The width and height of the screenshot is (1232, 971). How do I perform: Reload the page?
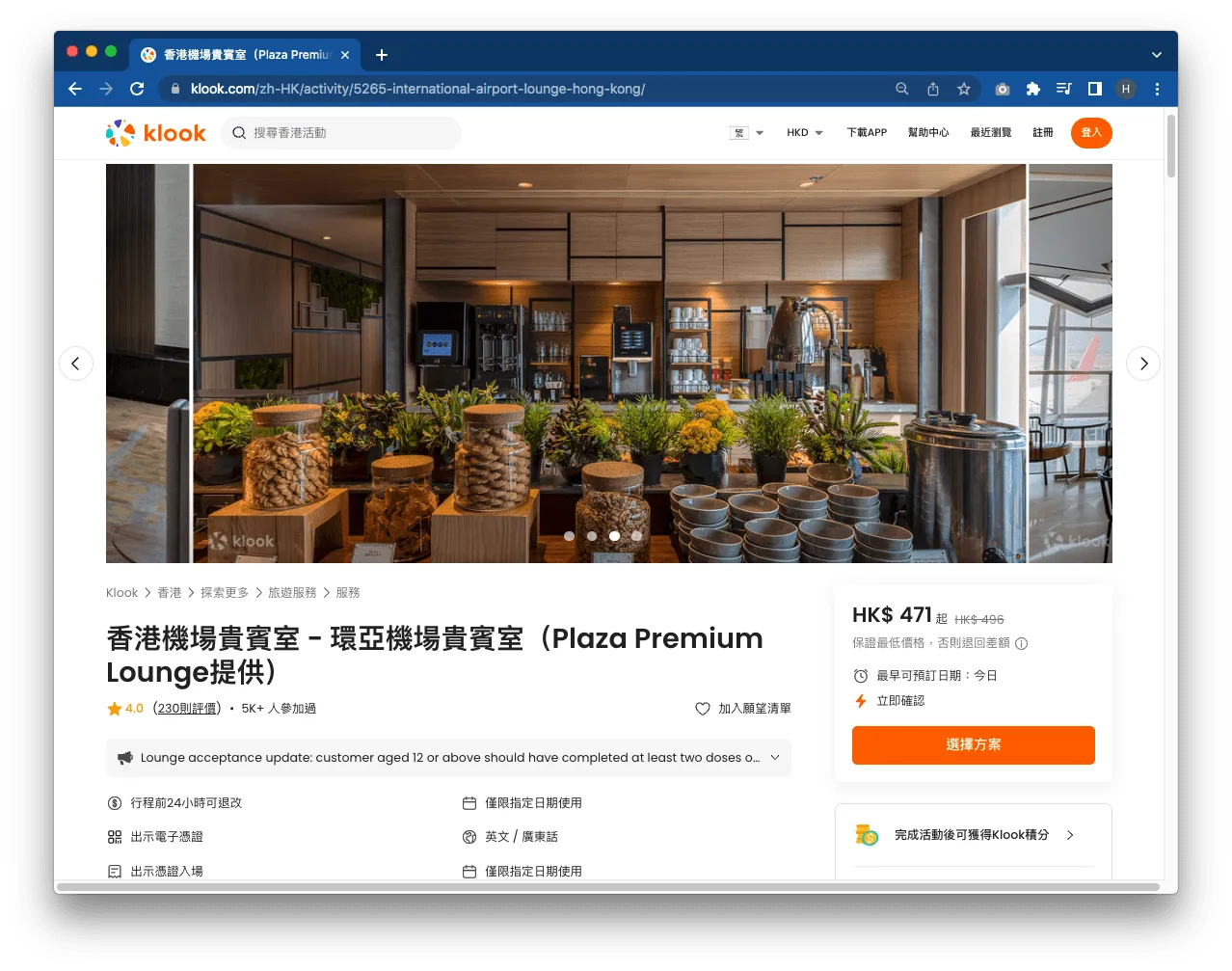pyautogui.click(x=137, y=89)
